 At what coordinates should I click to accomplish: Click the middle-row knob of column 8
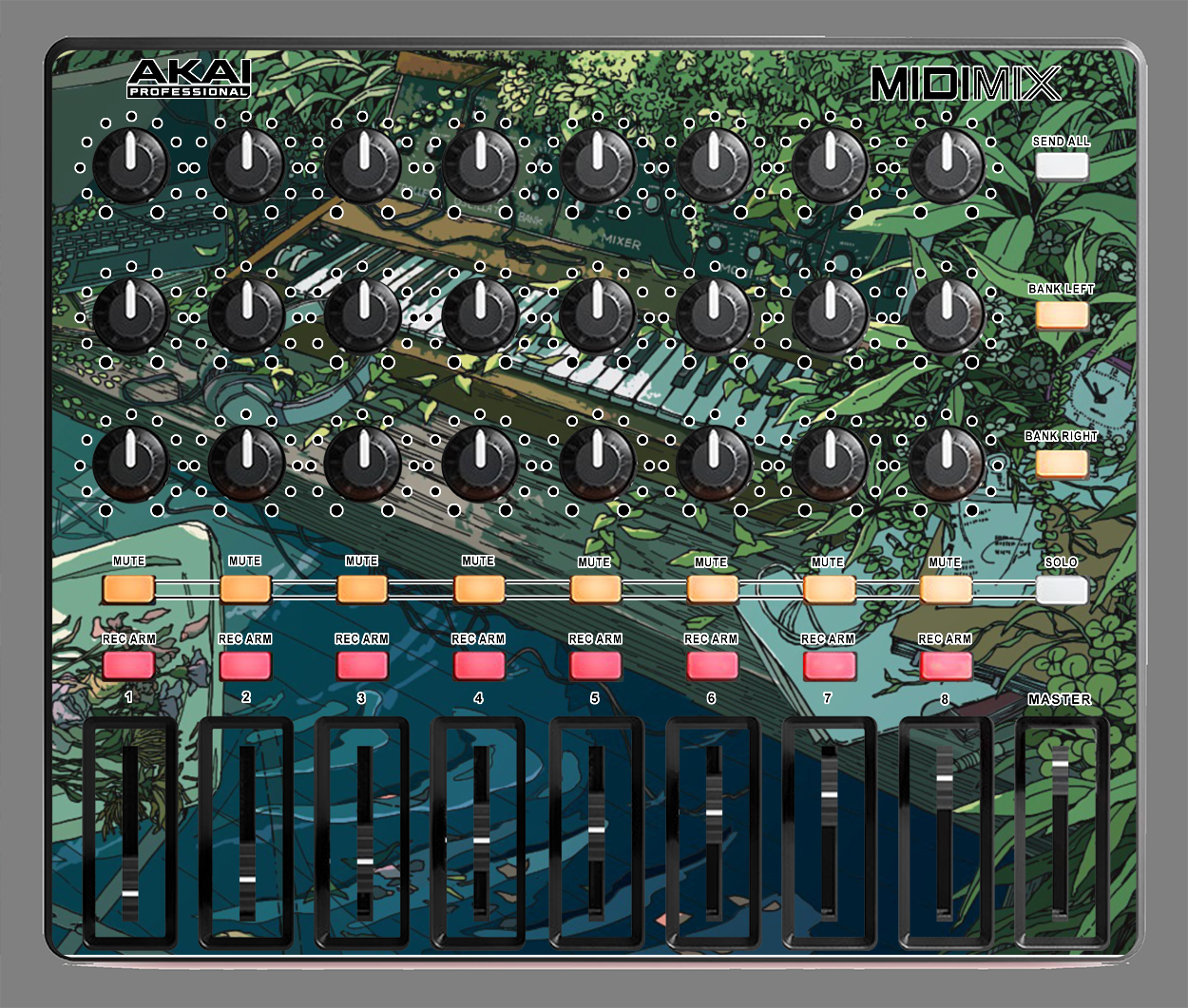point(946,314)
